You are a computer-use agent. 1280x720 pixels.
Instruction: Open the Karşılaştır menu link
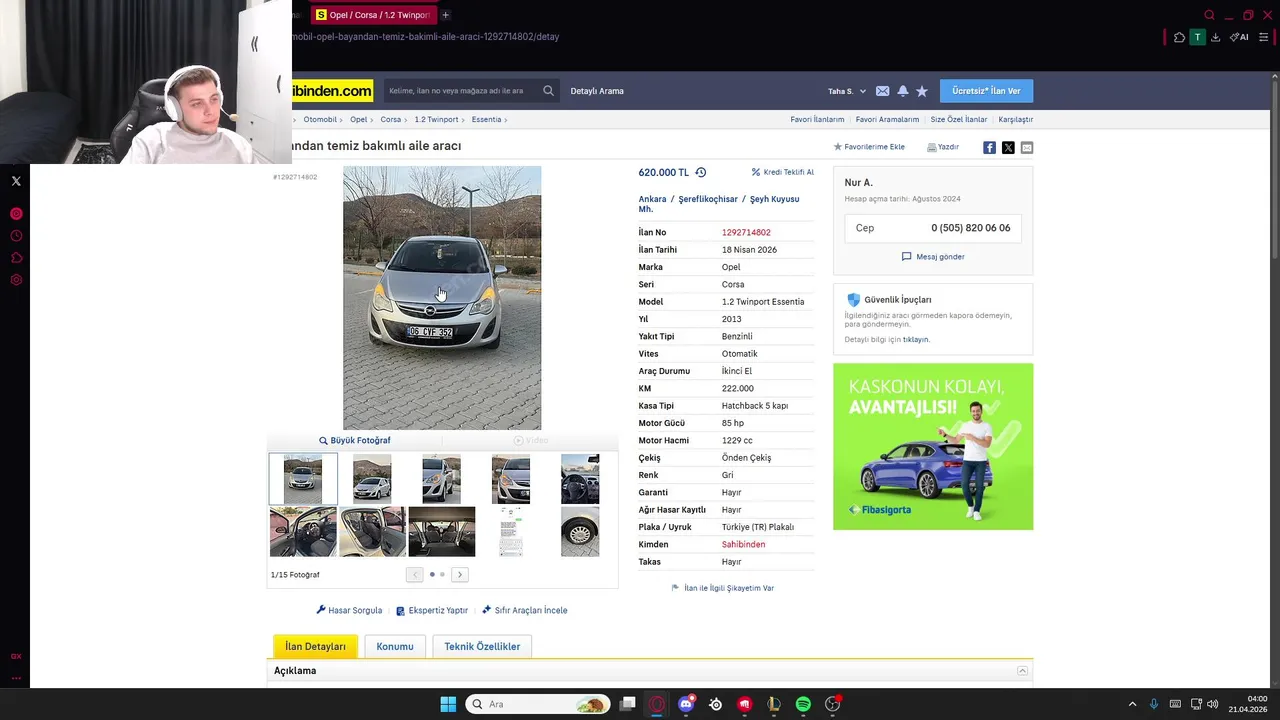[x=1016, y=119]
